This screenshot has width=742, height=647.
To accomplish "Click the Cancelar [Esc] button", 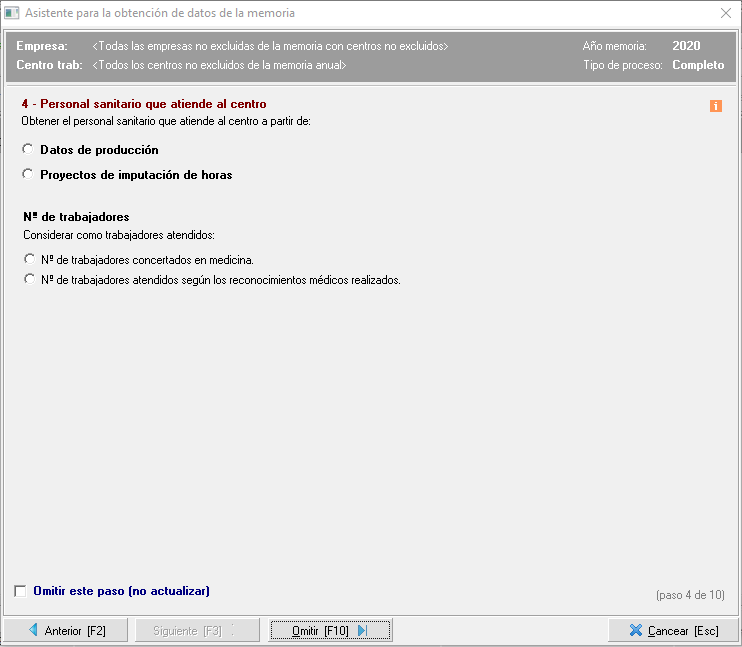I will [x=673, y=630].
